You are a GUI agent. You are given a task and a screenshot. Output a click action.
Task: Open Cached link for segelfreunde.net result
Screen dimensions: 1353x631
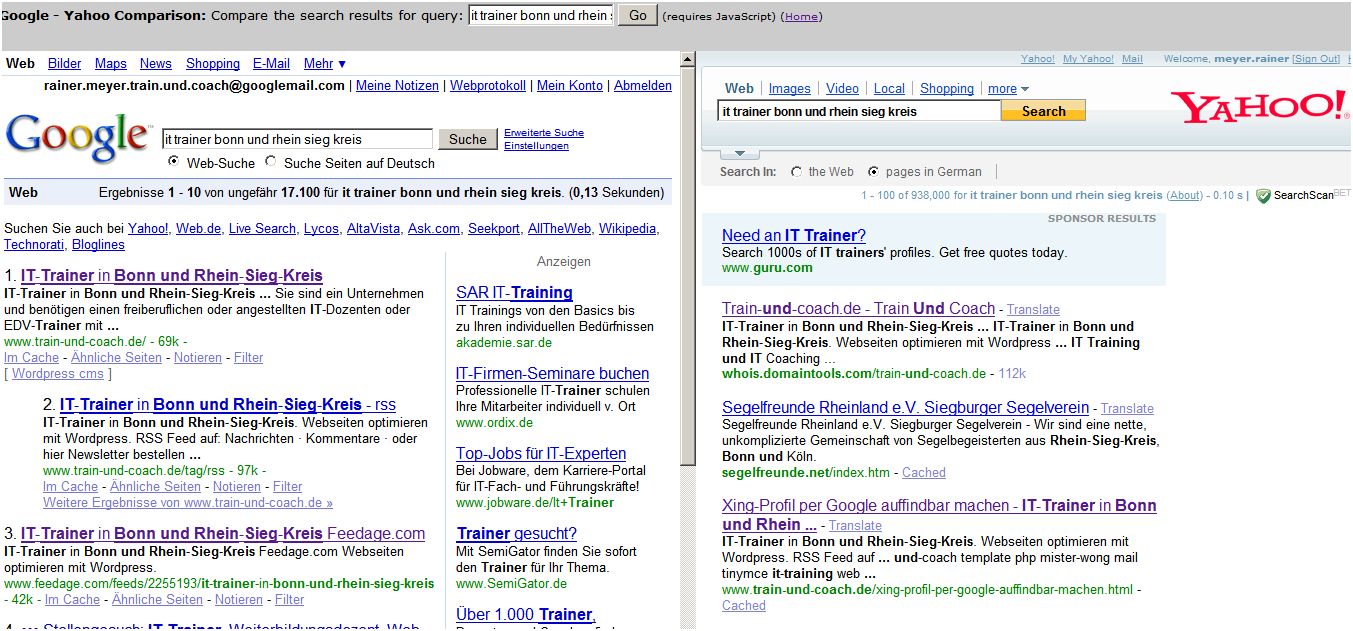click(x=923, y=473)
